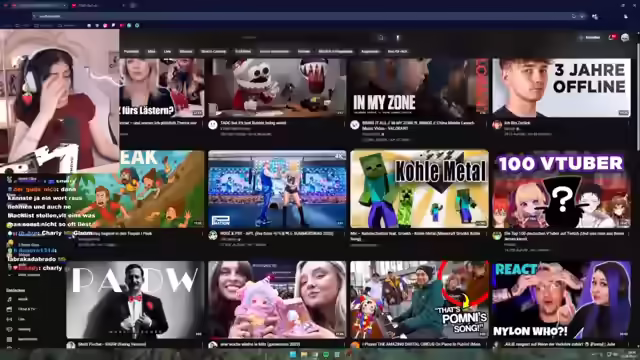Open the 'fürs Lästern?' video thumbnail
Viewport: 640px width, 360px height.
coord(162,87)
